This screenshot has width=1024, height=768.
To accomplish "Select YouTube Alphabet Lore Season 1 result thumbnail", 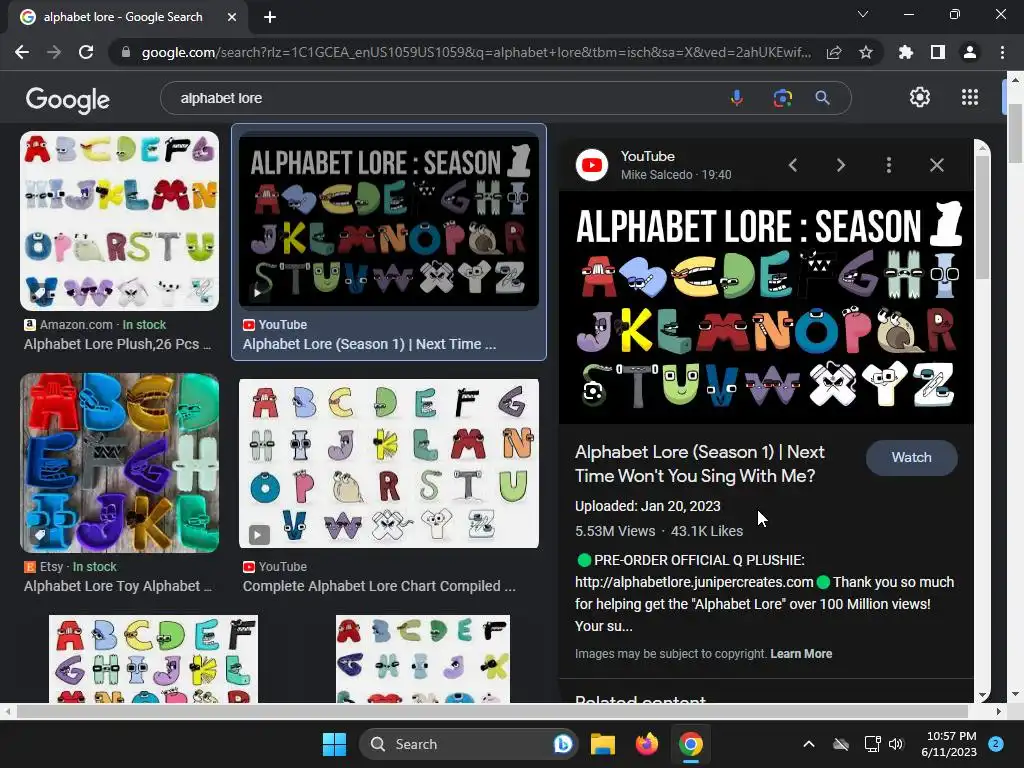I will pyautogui.click(x=389, y=221).
